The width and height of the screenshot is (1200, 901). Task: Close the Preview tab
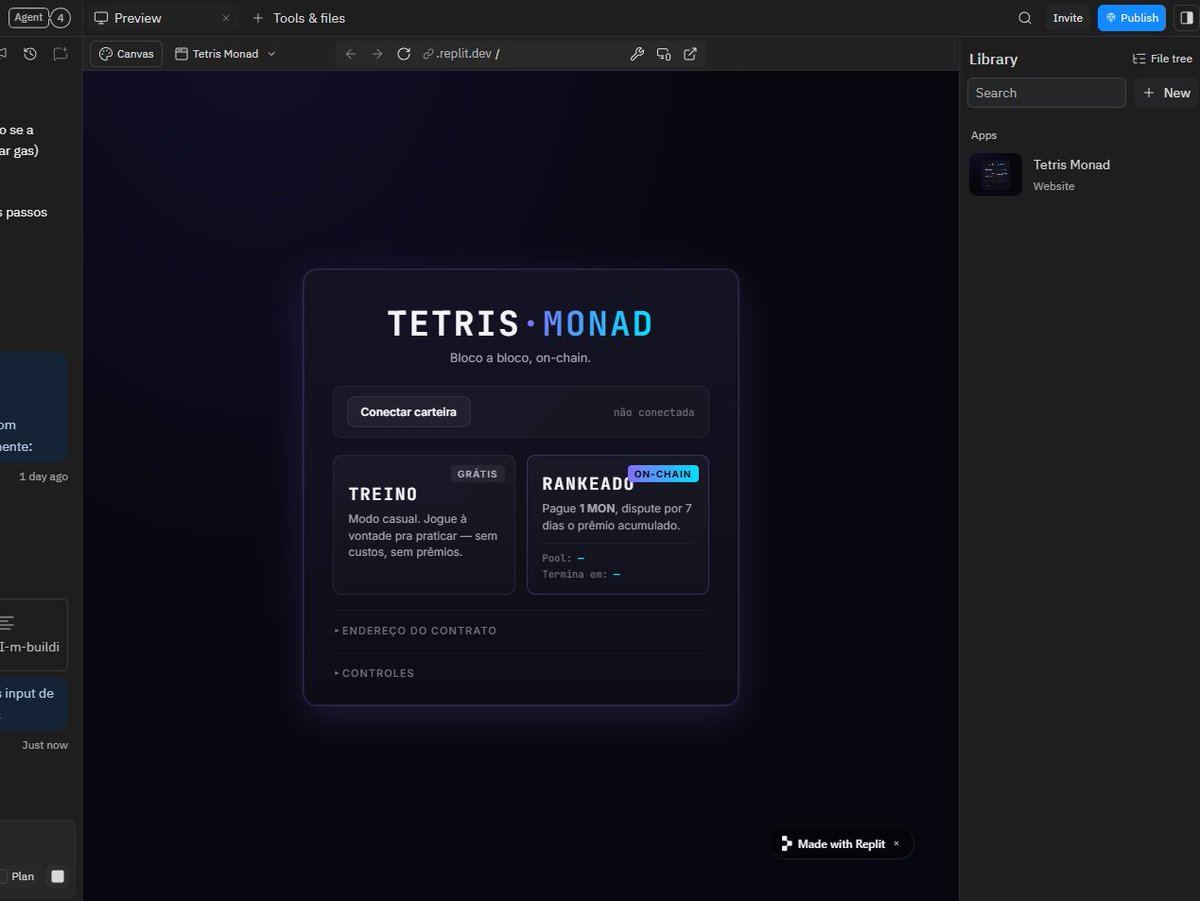(225, 18)
